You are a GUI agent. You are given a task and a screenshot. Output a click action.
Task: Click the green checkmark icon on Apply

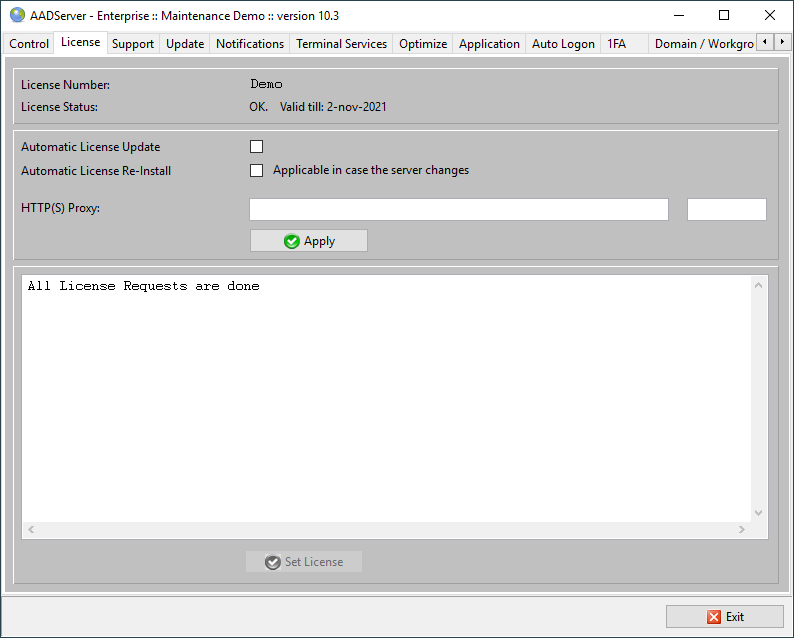click(x=292, y=241)
